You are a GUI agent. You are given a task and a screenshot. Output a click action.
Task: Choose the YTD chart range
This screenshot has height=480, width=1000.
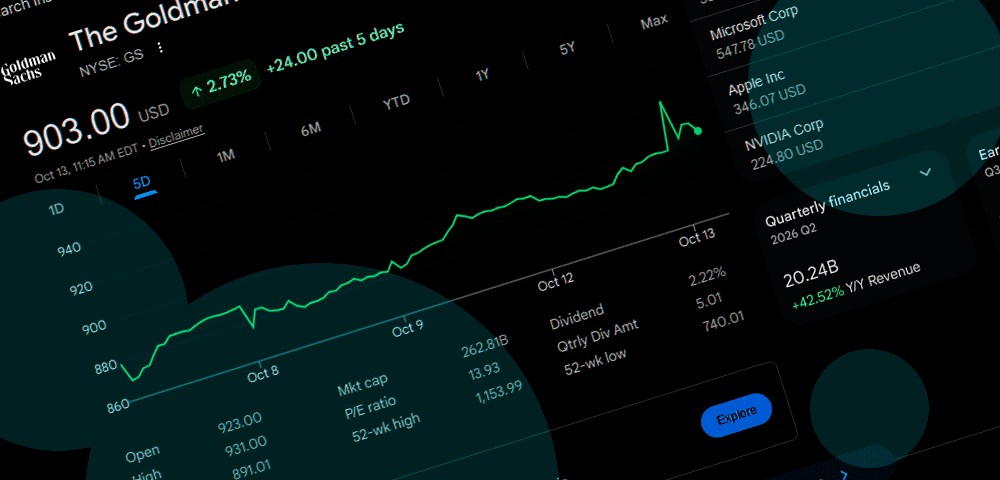[396, 101]
